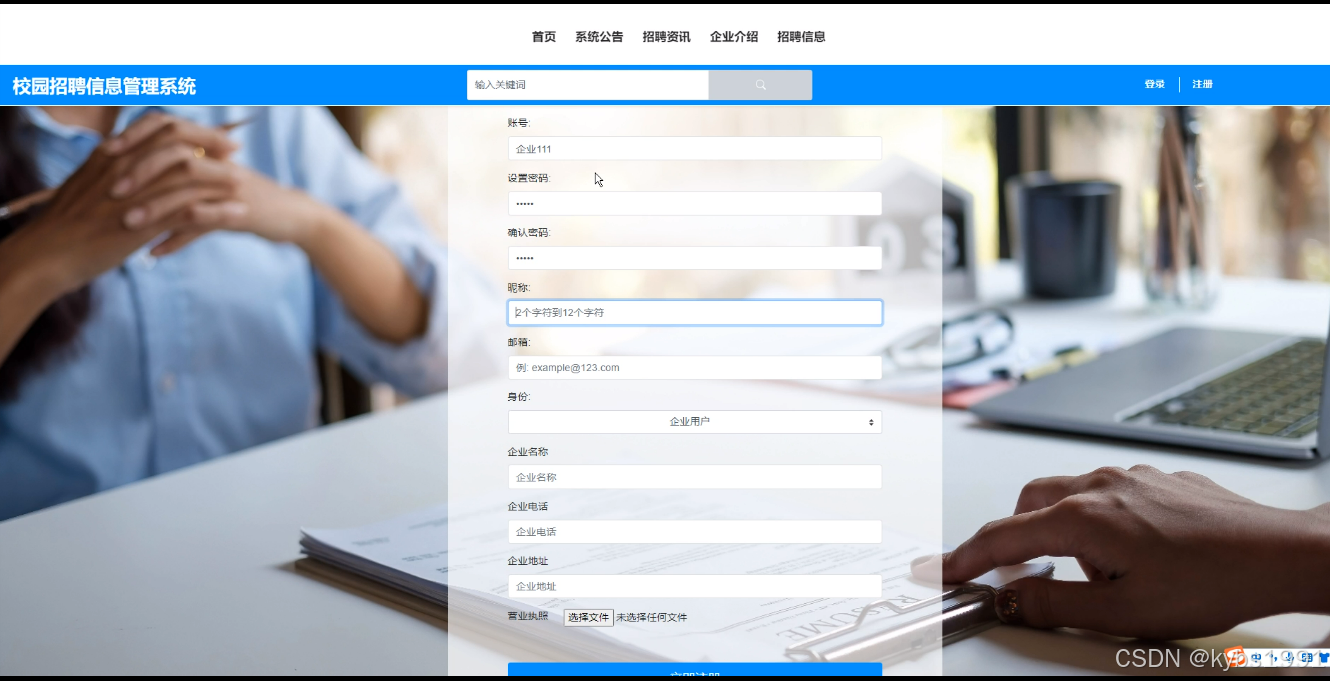Click the 未选择任何文件 text
The width and height of the screenshot is (1330, 681).
pos(651,618)
